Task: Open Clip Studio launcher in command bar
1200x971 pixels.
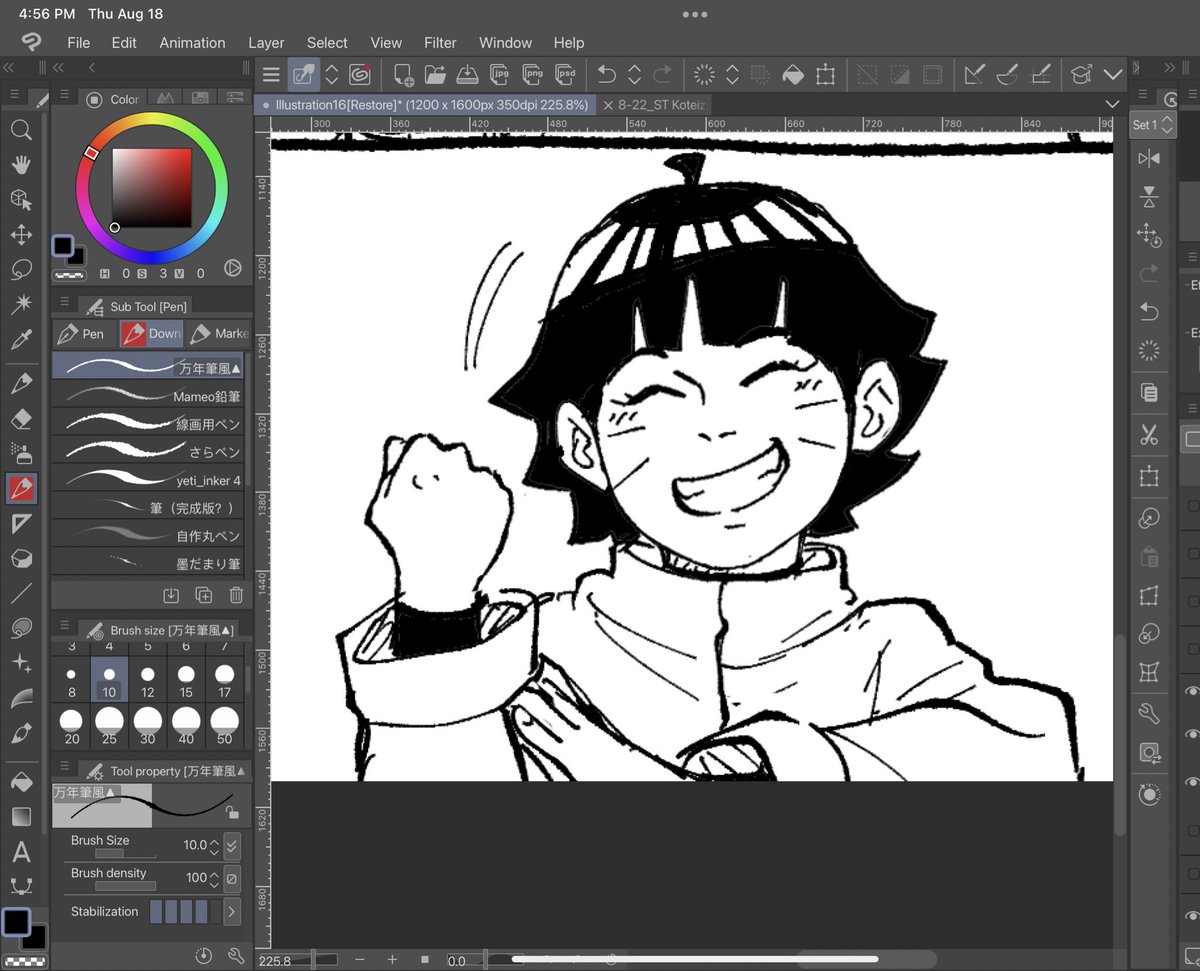Action: pos(360,75)
